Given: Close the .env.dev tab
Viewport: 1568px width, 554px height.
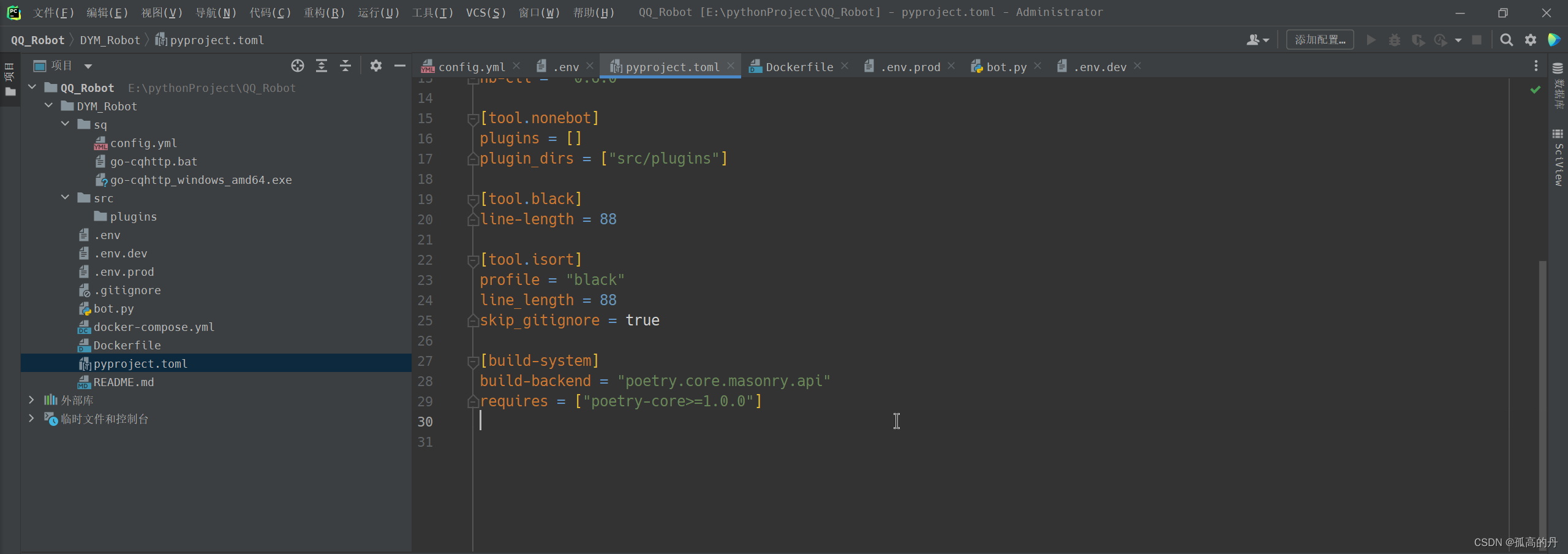Looking at the screenshot, I should (x=1137, y=66).
